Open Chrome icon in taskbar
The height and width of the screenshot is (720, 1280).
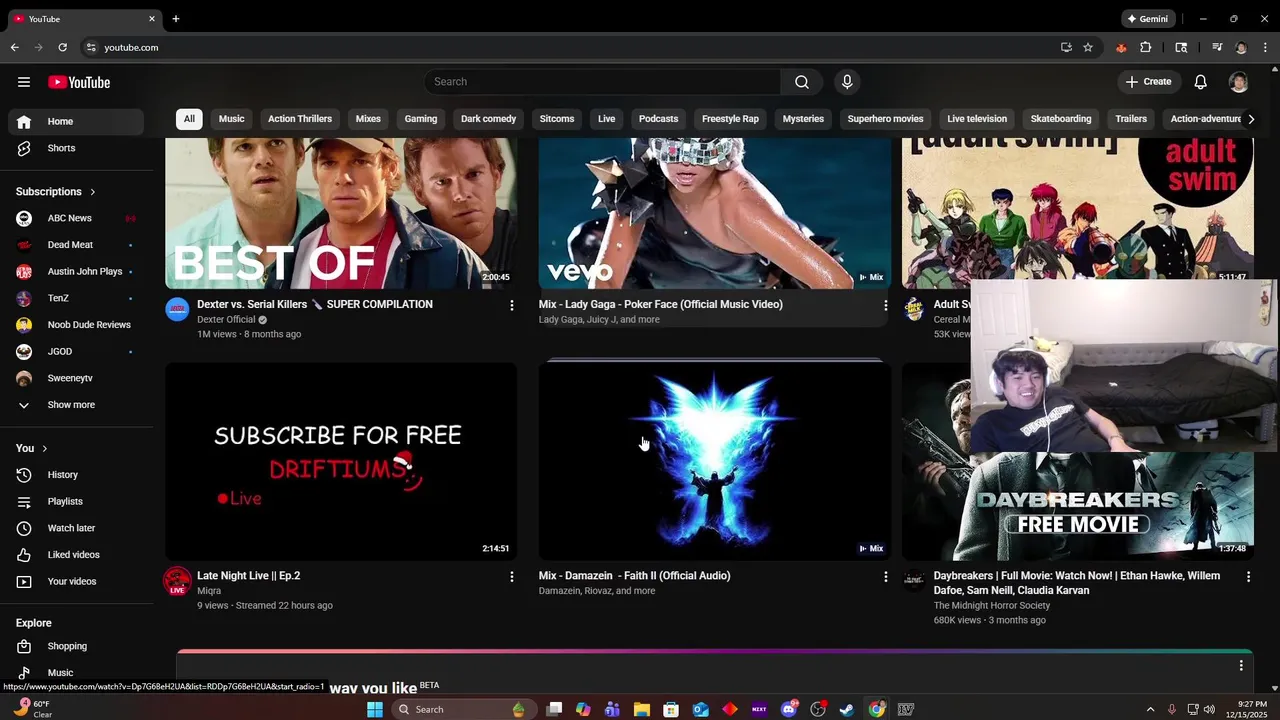[877, 709]
